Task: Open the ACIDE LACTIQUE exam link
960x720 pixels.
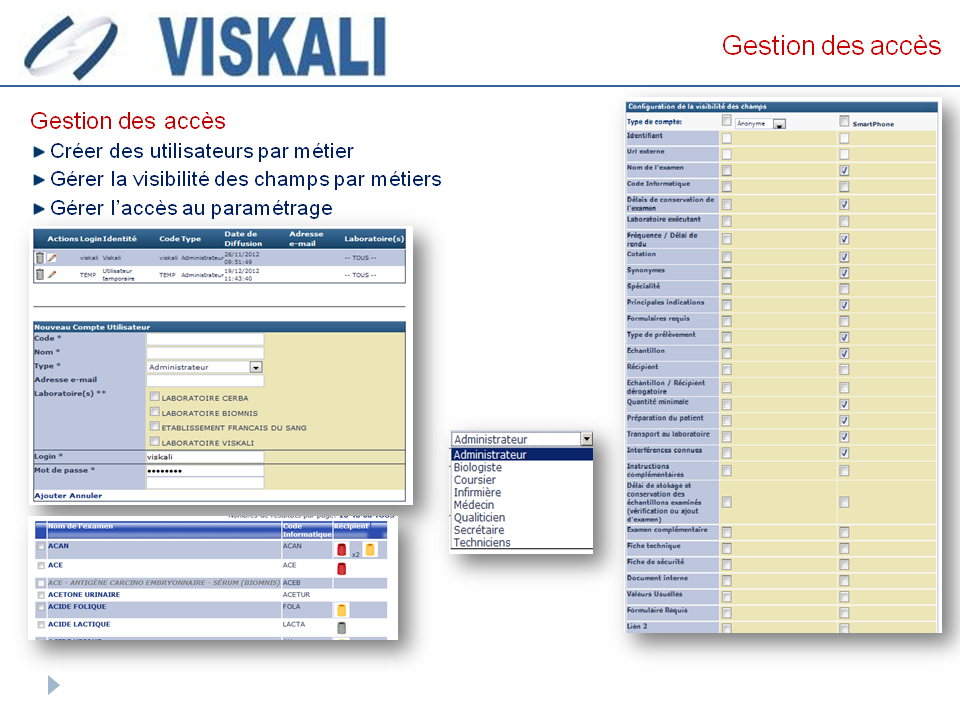Action: click(x=79, y=624)
